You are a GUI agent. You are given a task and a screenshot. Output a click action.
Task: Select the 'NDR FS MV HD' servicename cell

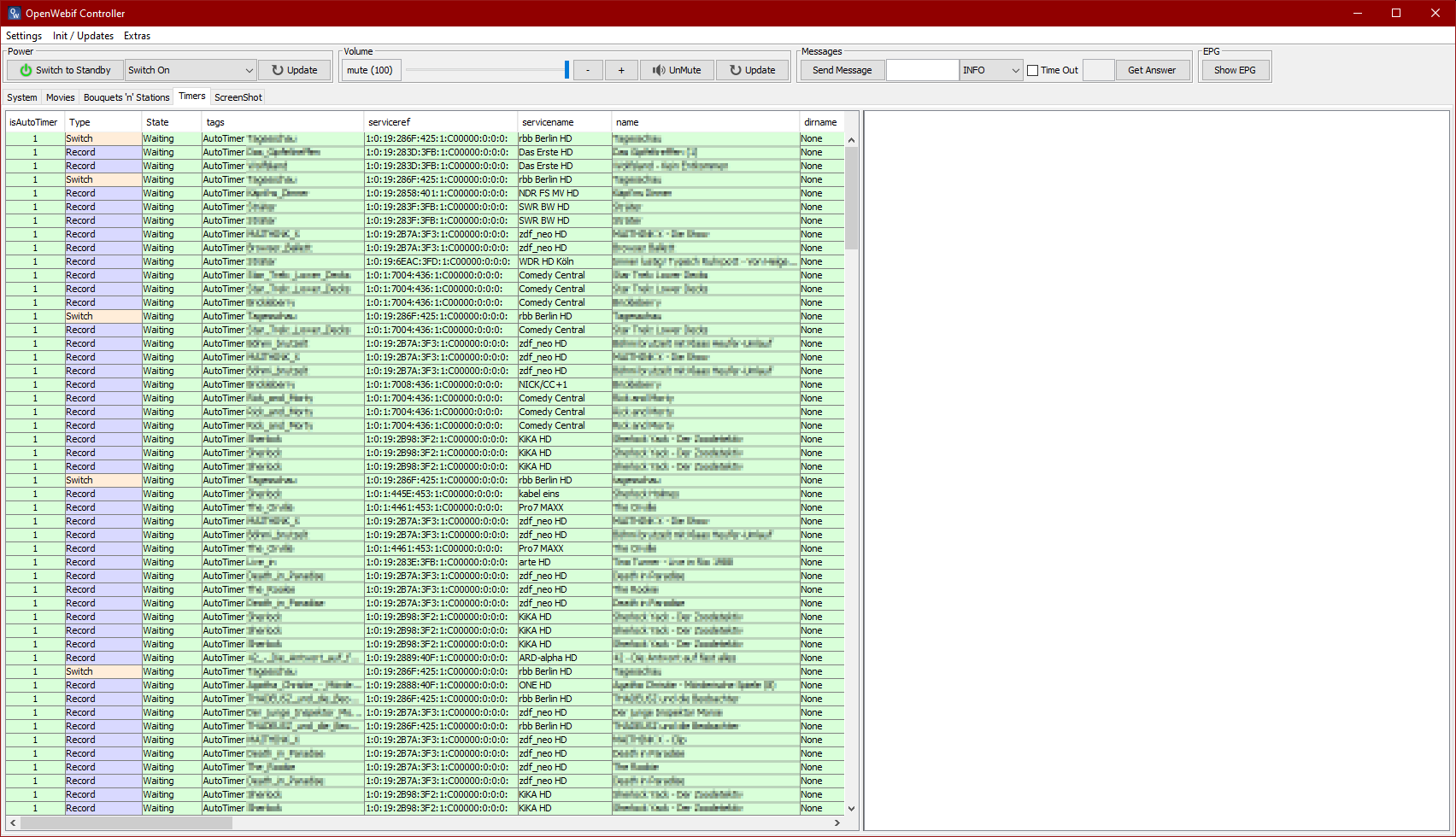click(x=565, y=193)
